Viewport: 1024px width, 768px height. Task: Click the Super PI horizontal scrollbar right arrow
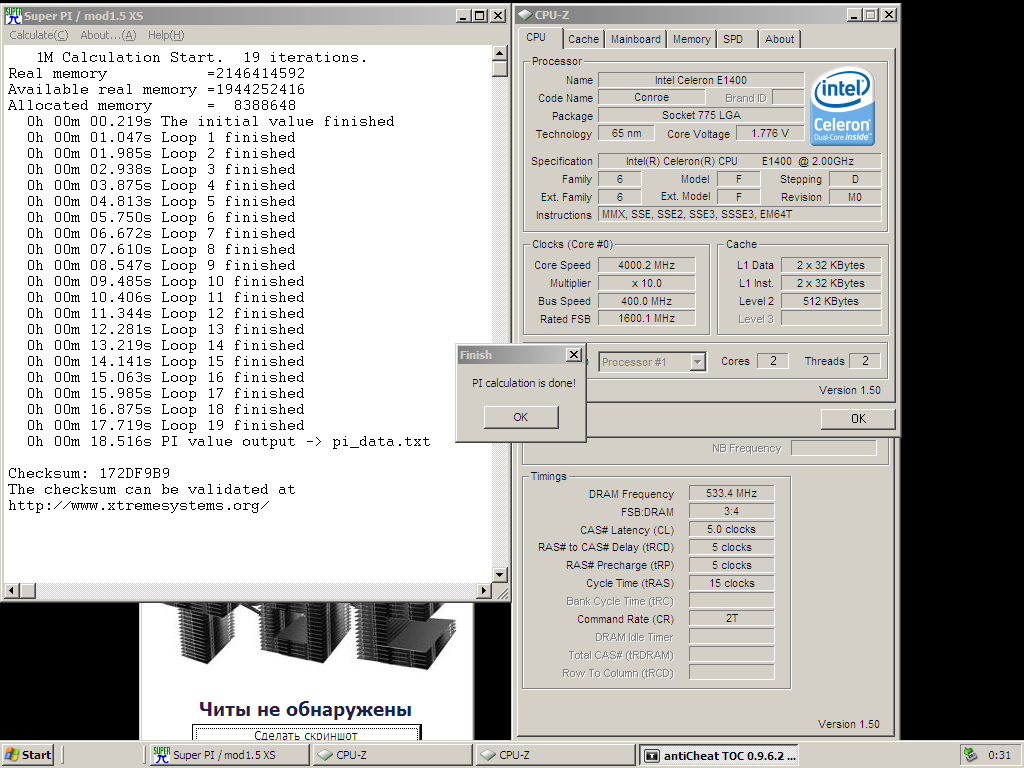[x=484, y=590]
